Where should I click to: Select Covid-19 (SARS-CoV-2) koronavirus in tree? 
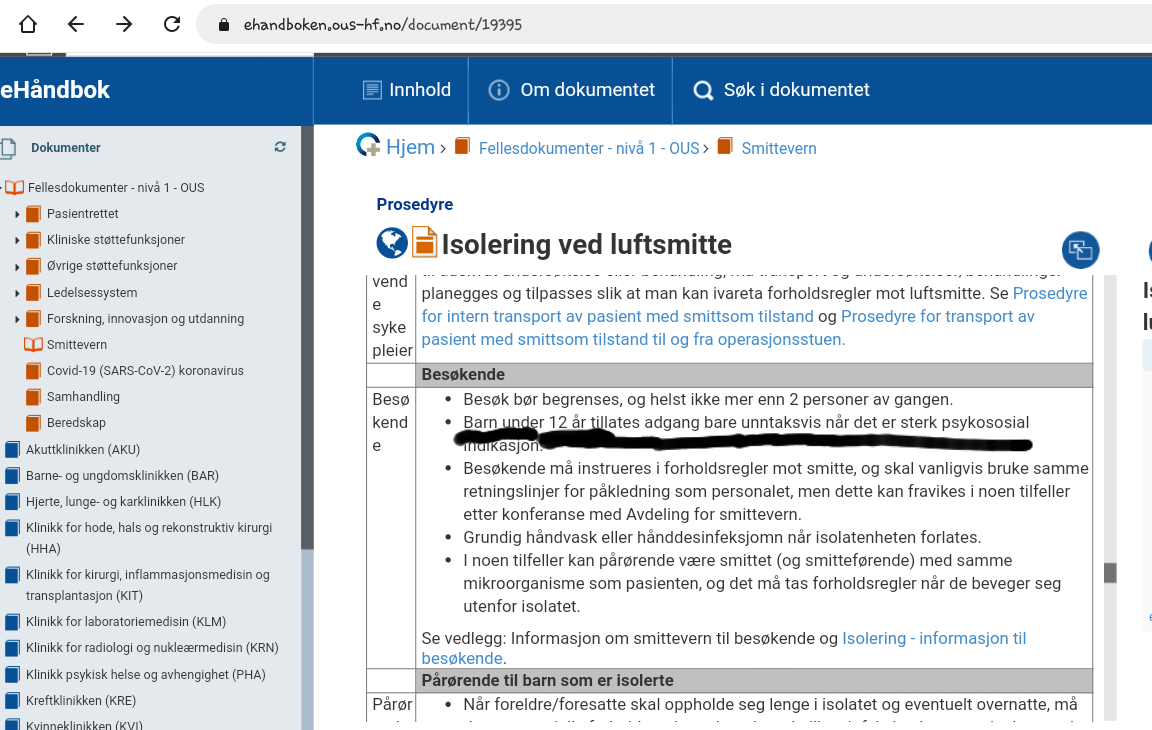pos(145,371)
